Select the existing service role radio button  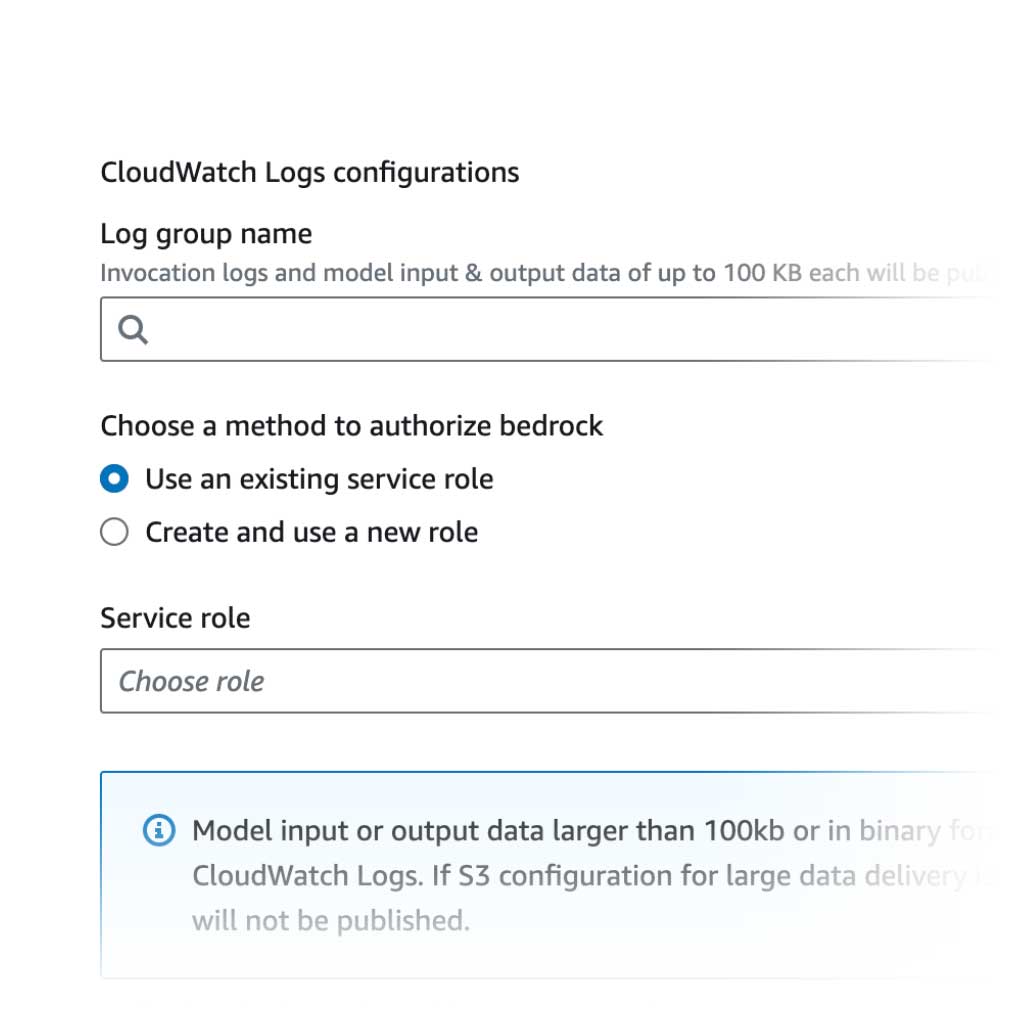[x=115, y=479]
